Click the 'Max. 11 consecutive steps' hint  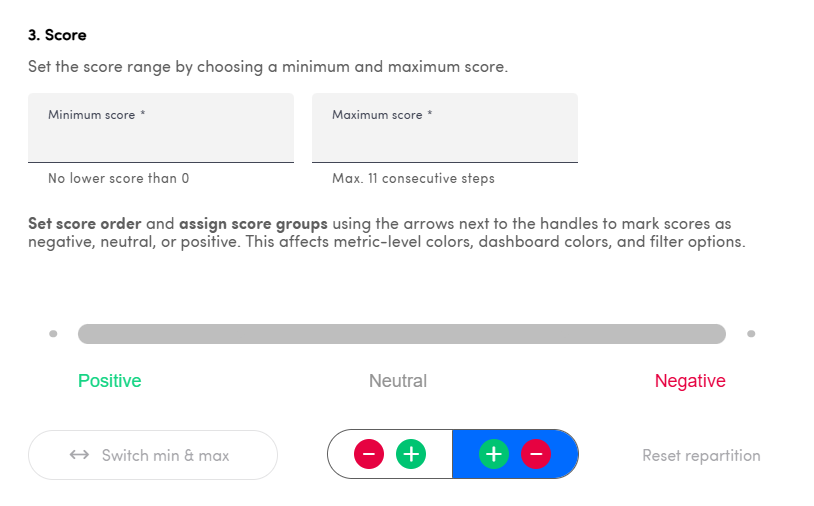[x=413, y=179]
